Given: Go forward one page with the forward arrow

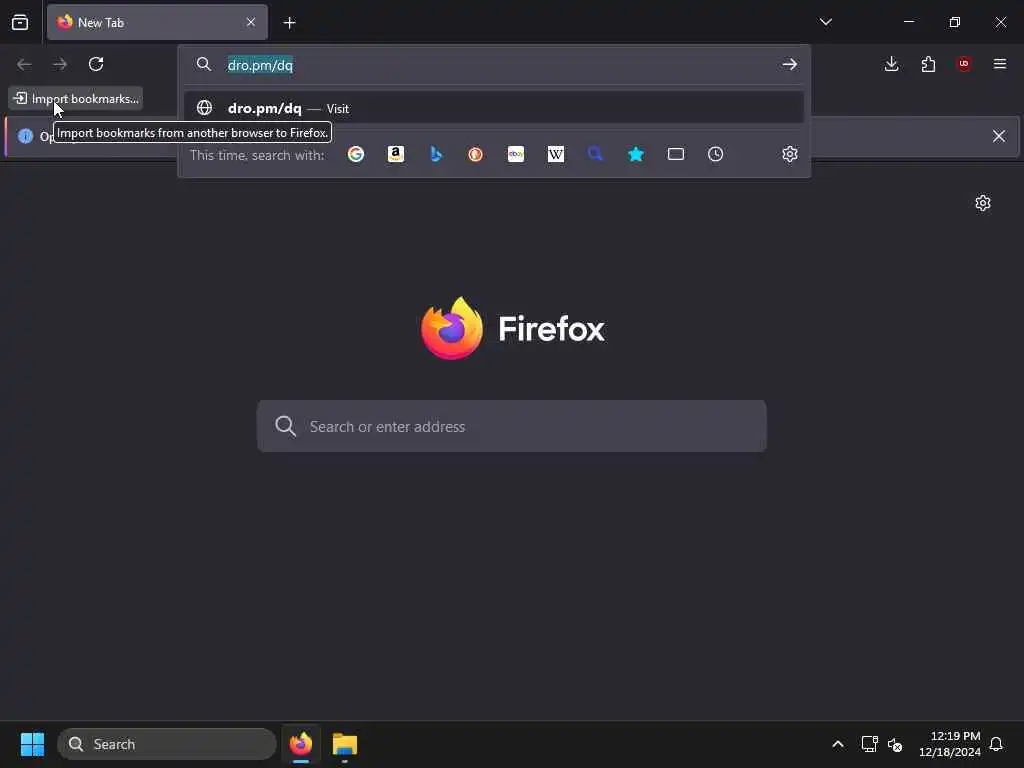Looking at the screenshot, I should pyautogui.click(x=60, y=64).
